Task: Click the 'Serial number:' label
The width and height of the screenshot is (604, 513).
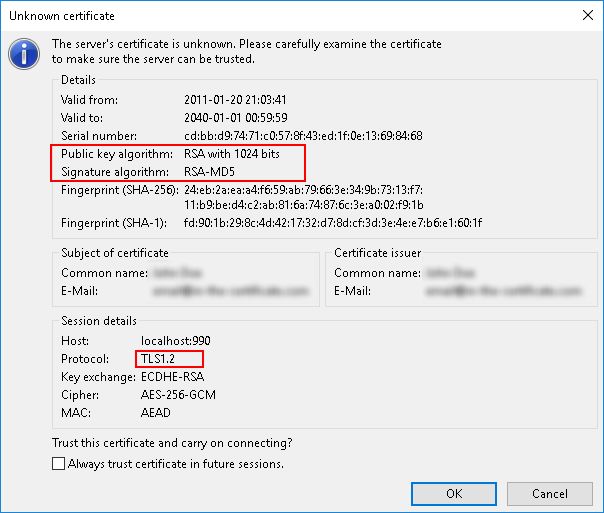Action: pyautogui.click(x=99, y=136)
